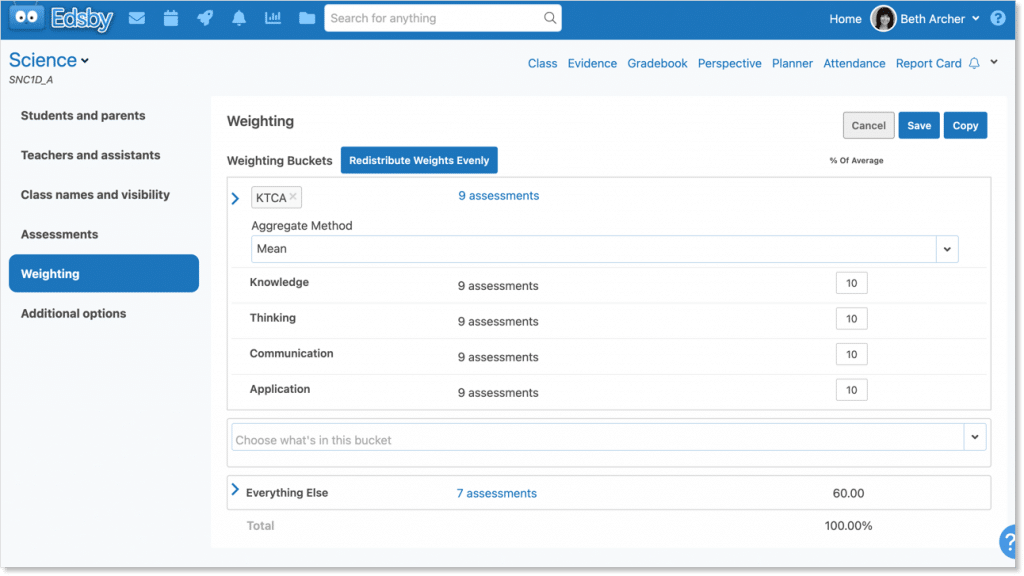
Task: Open the 7 assessments link
Action: tap(496, 493)
